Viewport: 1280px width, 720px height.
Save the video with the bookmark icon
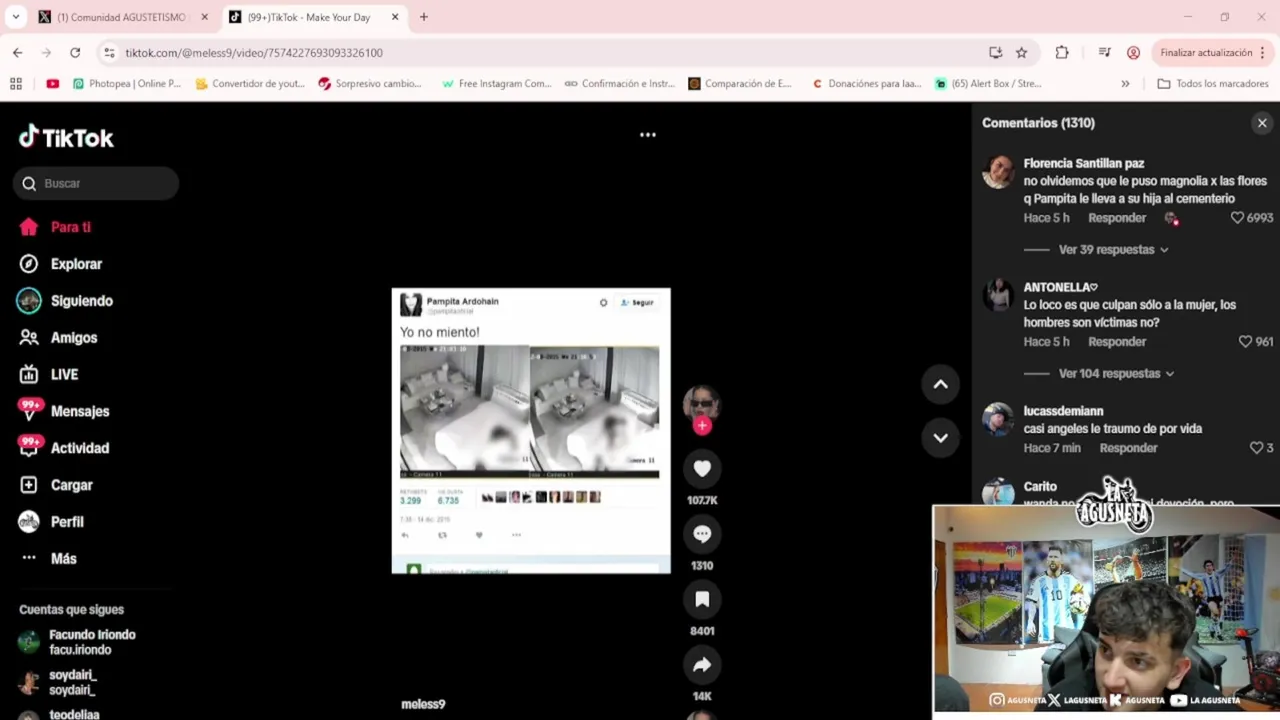click(x=702, y=599)
